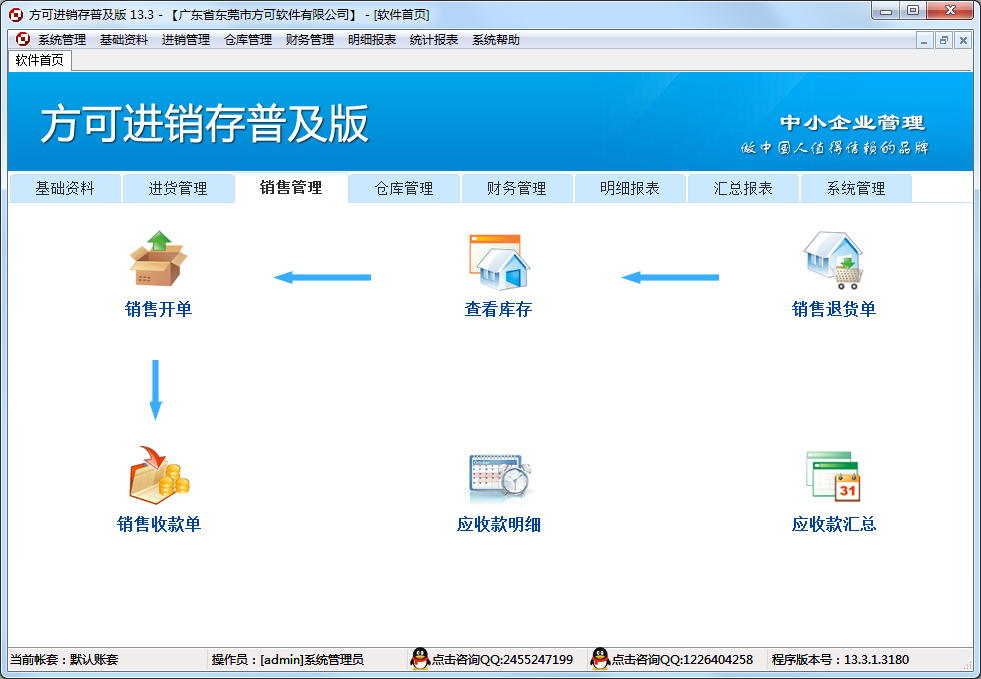Open the 财务管理 menu in menu bar
The width and height of the screenshot is (981, 679).
310,40
